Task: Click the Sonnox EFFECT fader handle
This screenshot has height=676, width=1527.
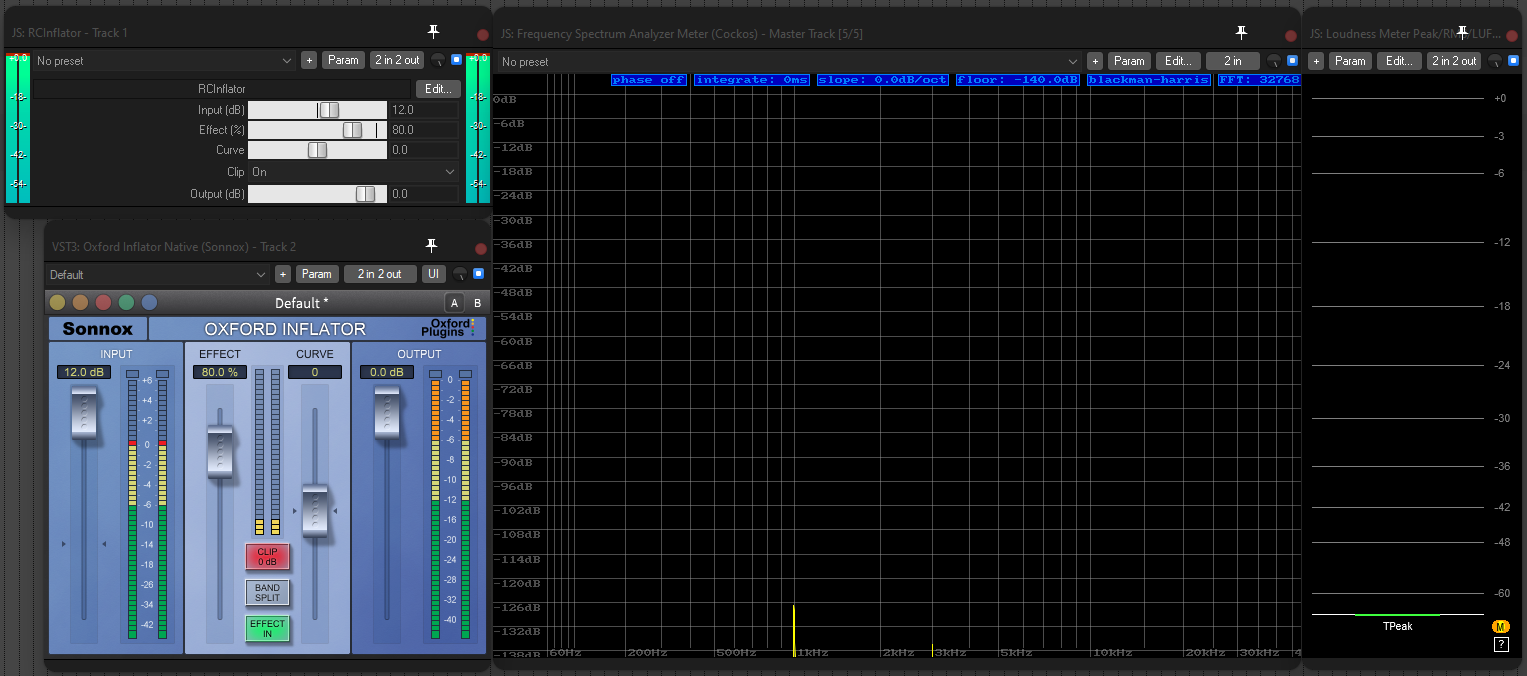Action: (x=220, y=450)
